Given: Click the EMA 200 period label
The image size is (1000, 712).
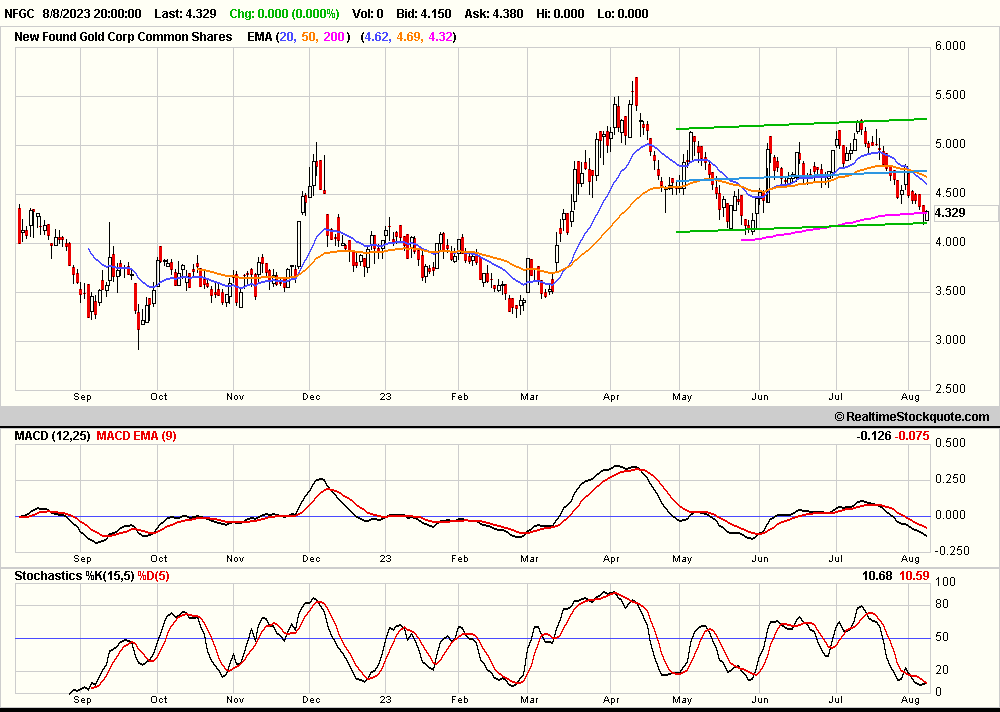Looking at the screenshot, I should (334, 37).
